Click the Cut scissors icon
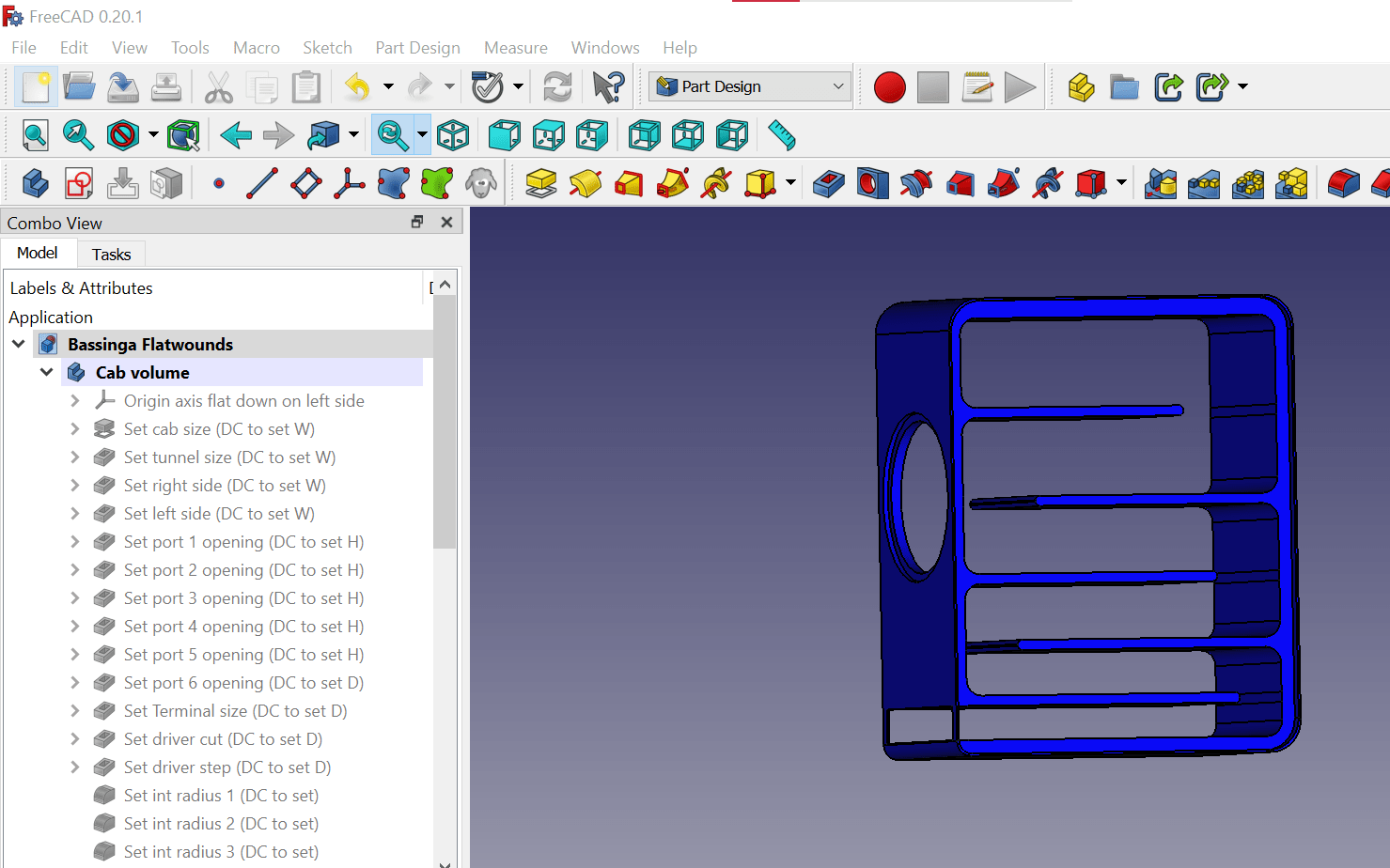 (218, 87)
